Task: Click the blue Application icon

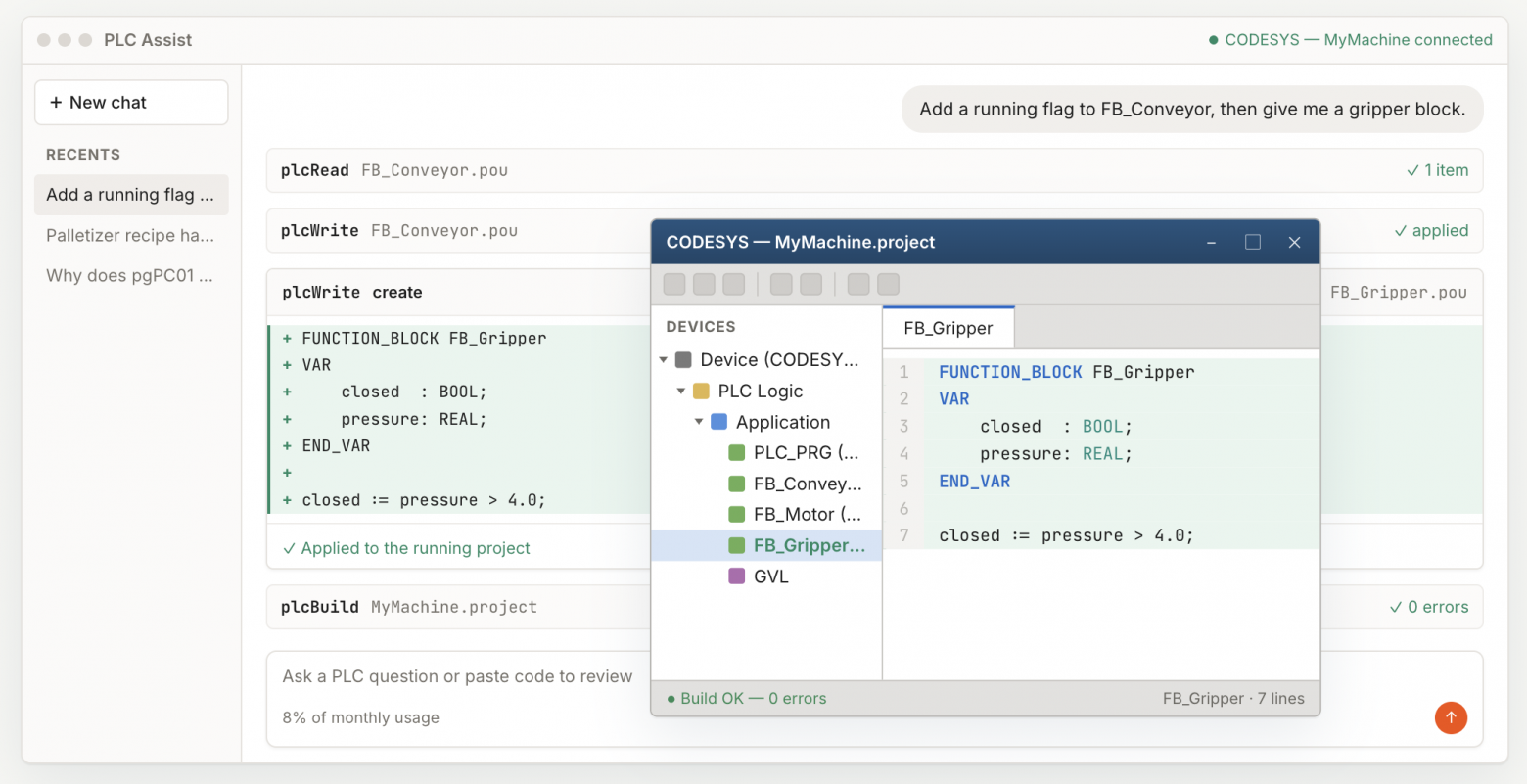Action: (x=718, y=422)
